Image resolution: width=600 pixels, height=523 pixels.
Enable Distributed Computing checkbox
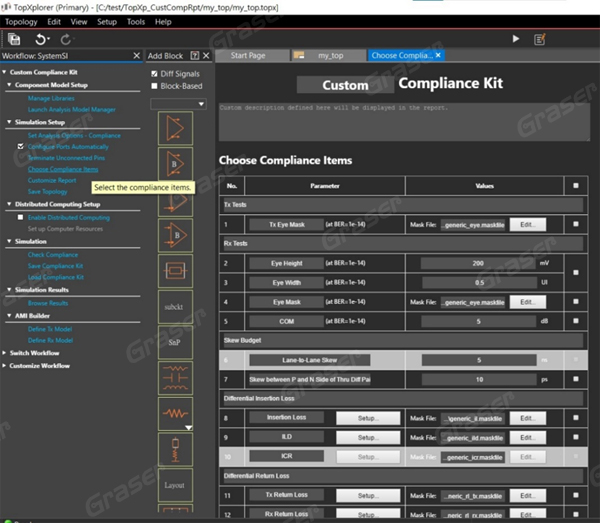pos(21,217)
